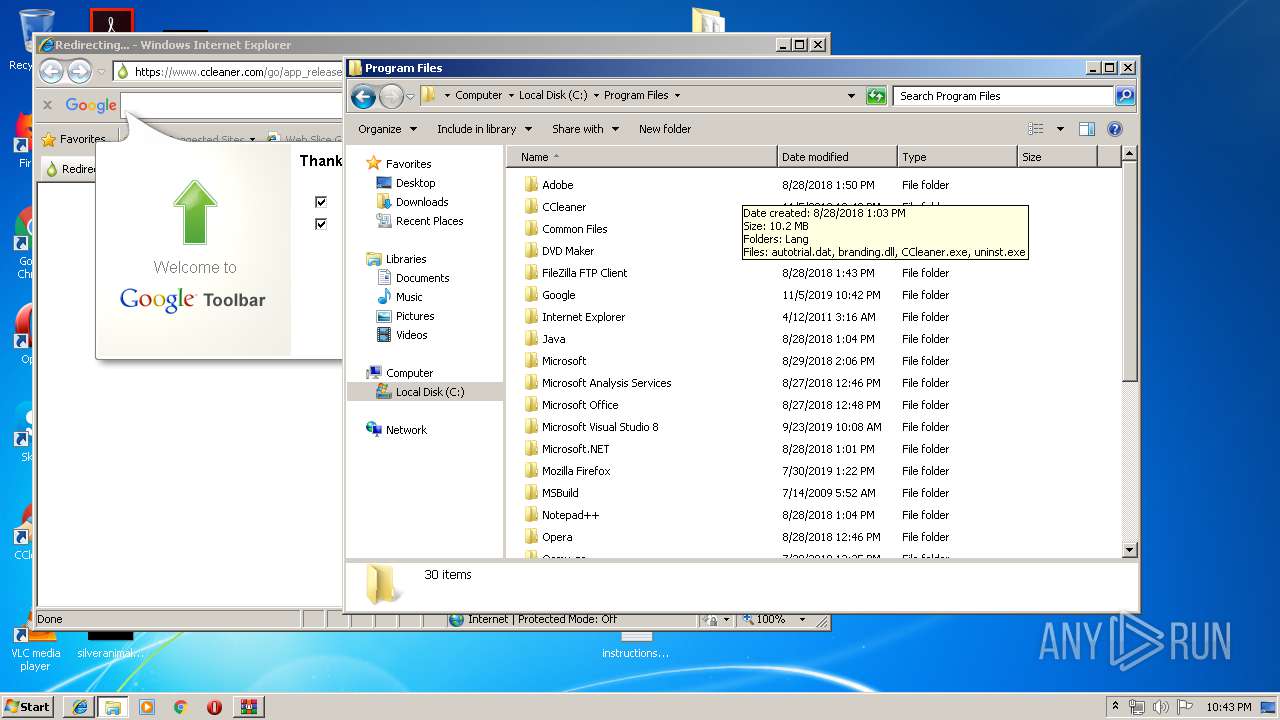The height and width of the screenshot is (720, 1280).
Task: Go back in Internet Explorer window
Action: tap(51, 71)
